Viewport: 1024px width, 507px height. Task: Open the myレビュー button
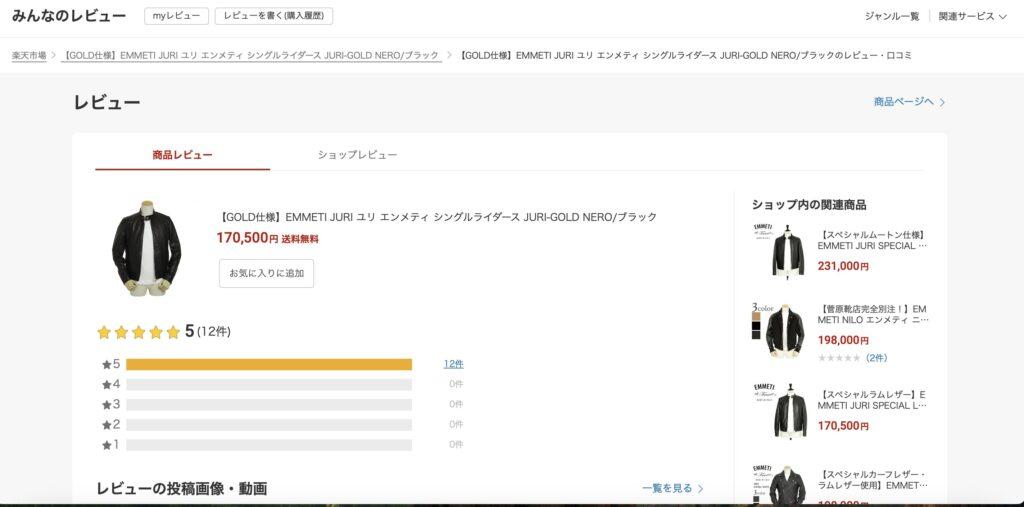(x=176, y=16)
